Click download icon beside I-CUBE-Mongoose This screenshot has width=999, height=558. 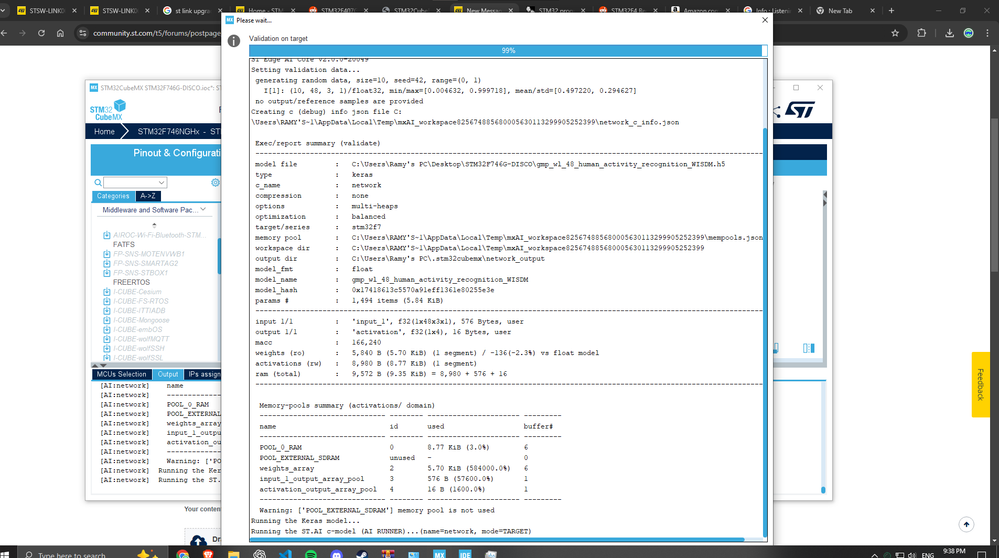coord(106,320)
